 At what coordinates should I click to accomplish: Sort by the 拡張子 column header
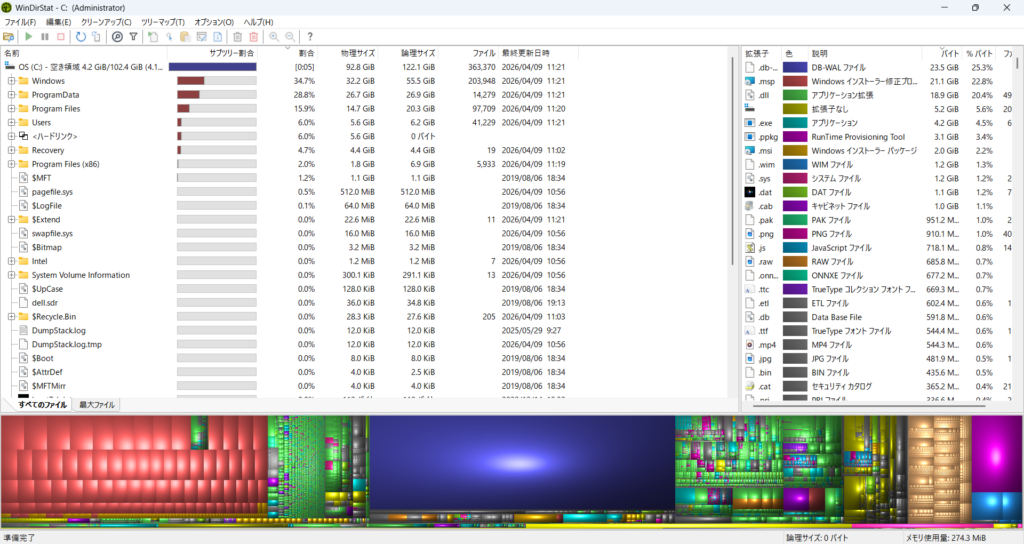(x=756, y=52)
